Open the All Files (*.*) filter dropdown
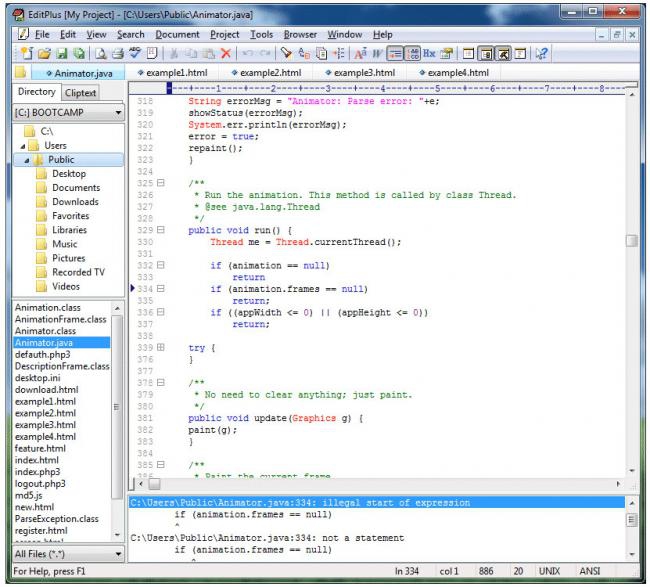This screenshot has height=587, width=650. coord(118,554)
